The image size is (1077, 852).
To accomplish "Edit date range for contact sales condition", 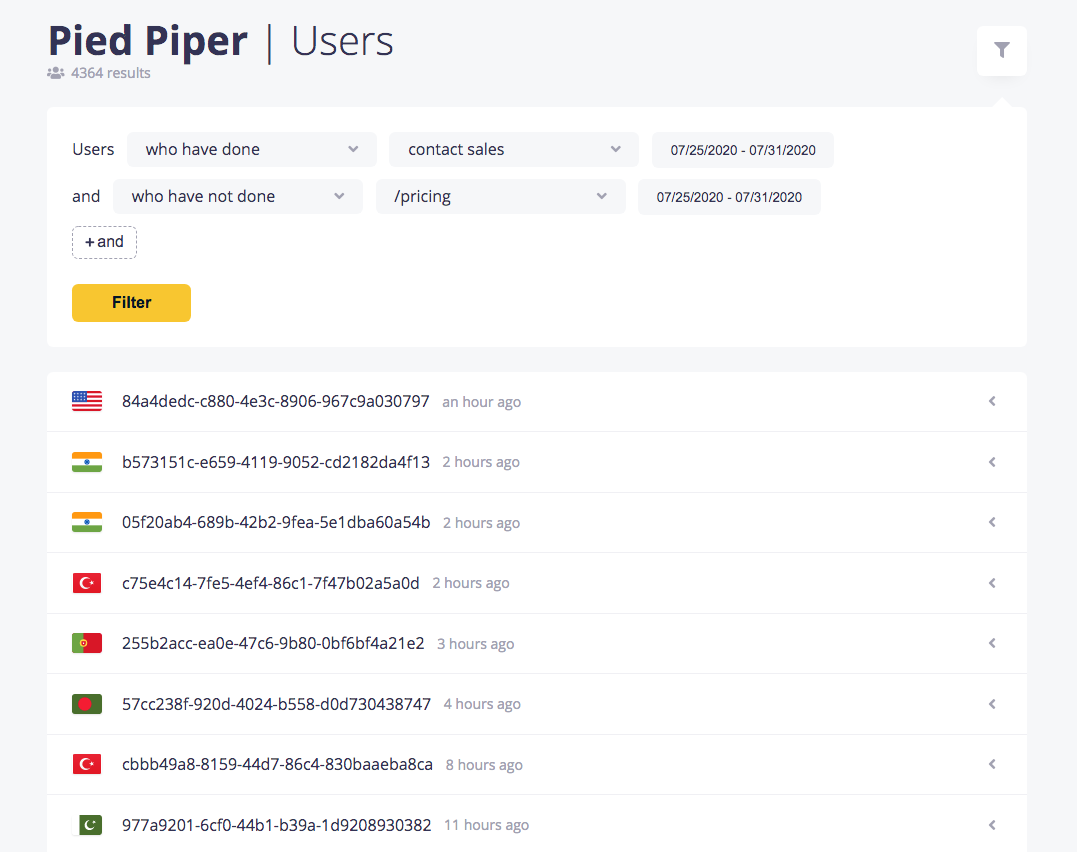I will coord(742,150).
